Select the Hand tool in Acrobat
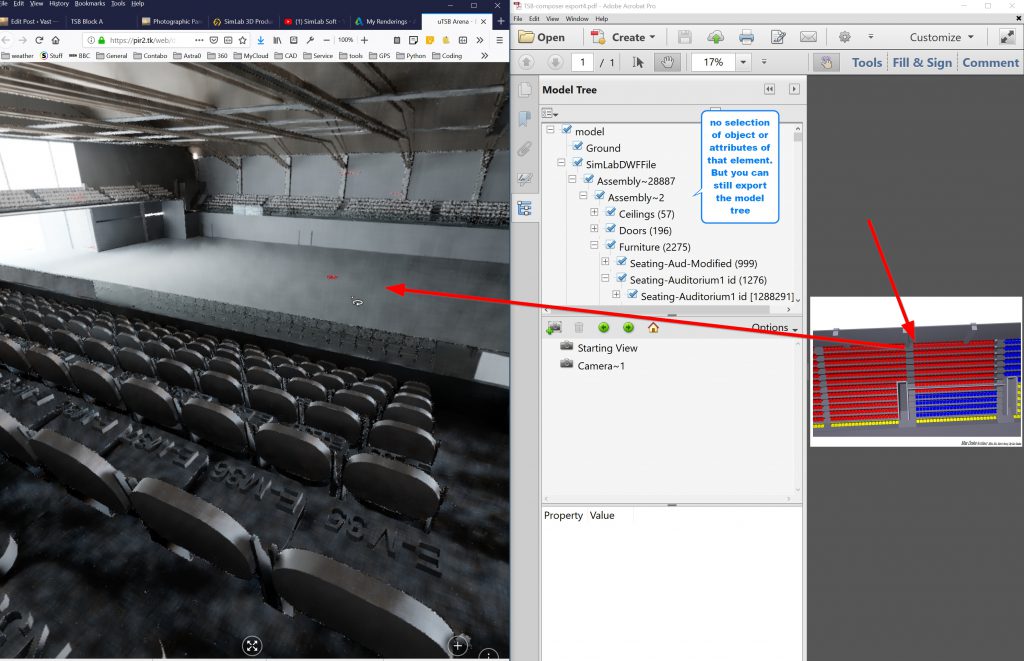The height and width of the screenshot is (661, 1024). pos(665,62)
